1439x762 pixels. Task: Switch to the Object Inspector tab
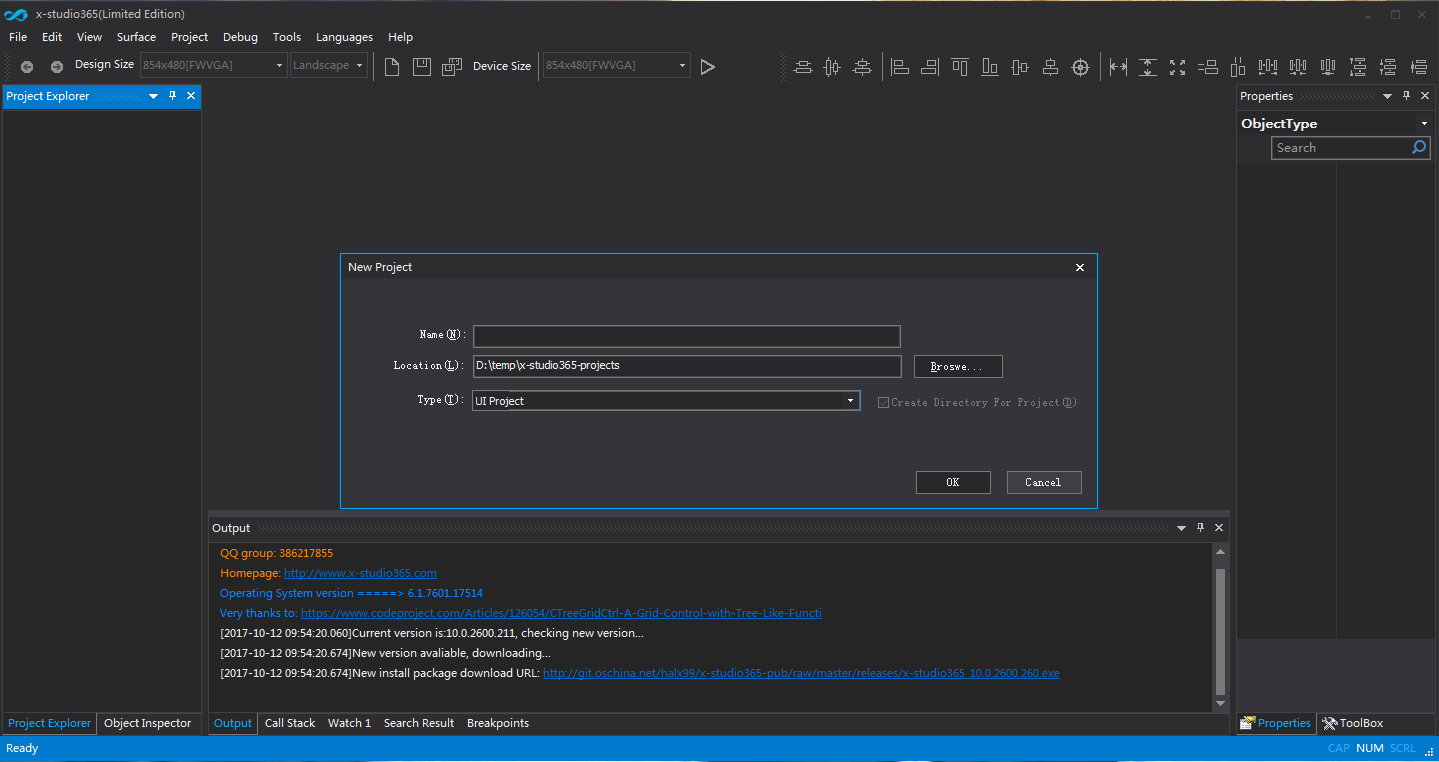(147, 723)
